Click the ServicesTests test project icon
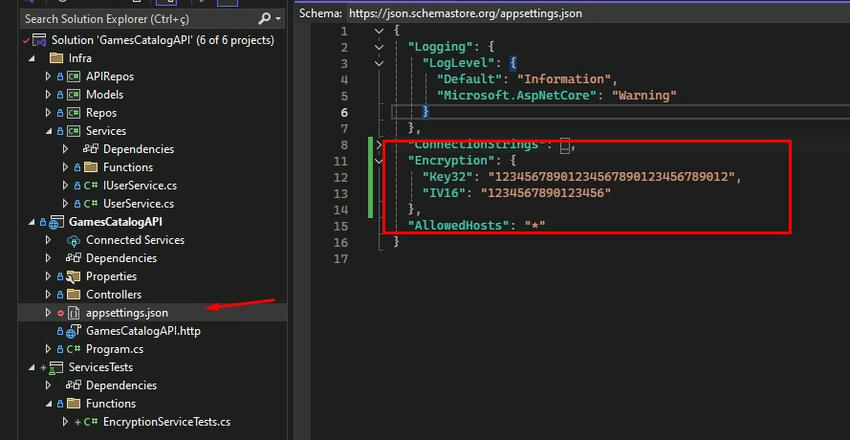 pyautogui.click(x=56, y=367)
